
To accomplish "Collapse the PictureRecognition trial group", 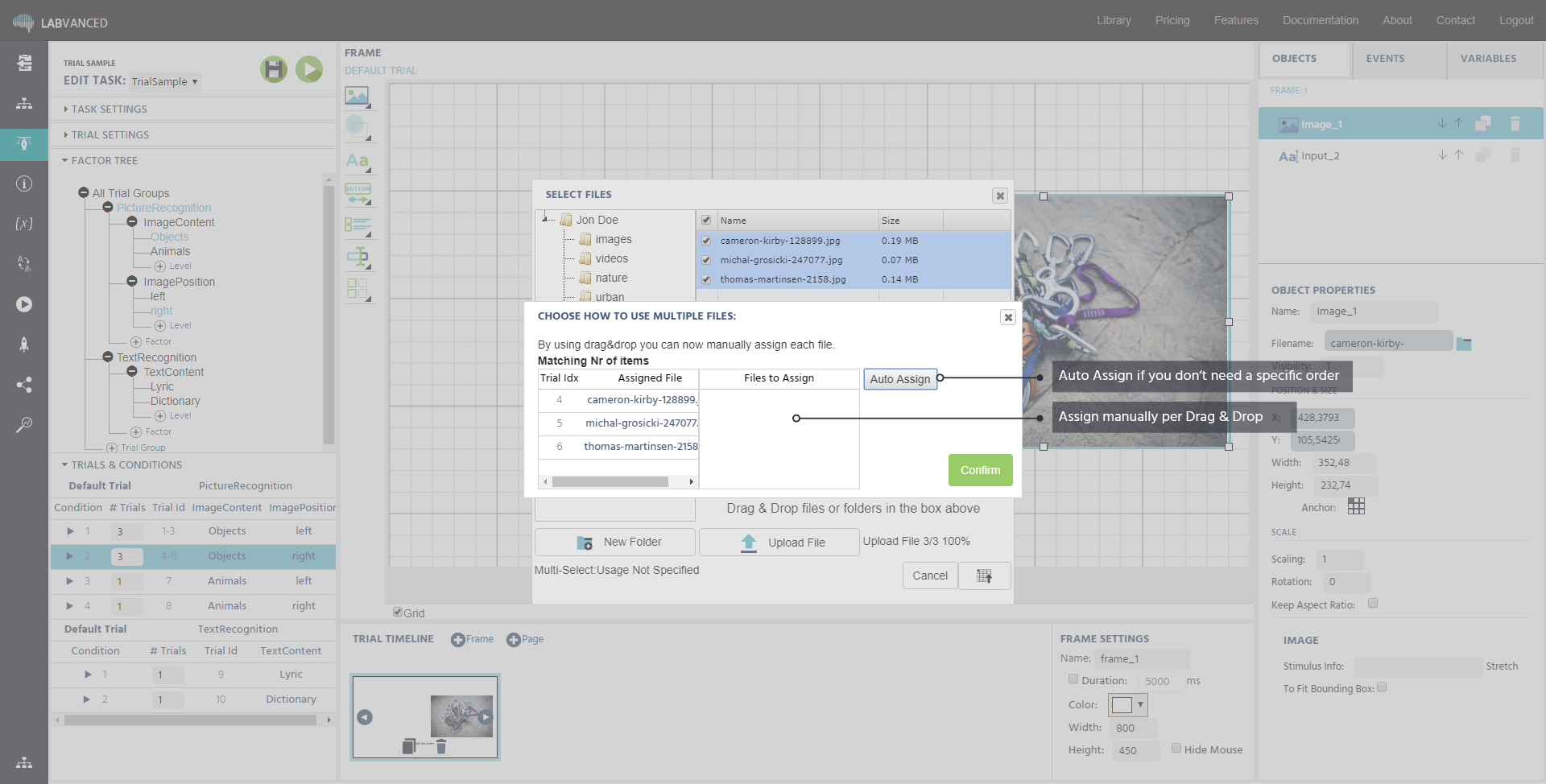I will click(108, 208).
